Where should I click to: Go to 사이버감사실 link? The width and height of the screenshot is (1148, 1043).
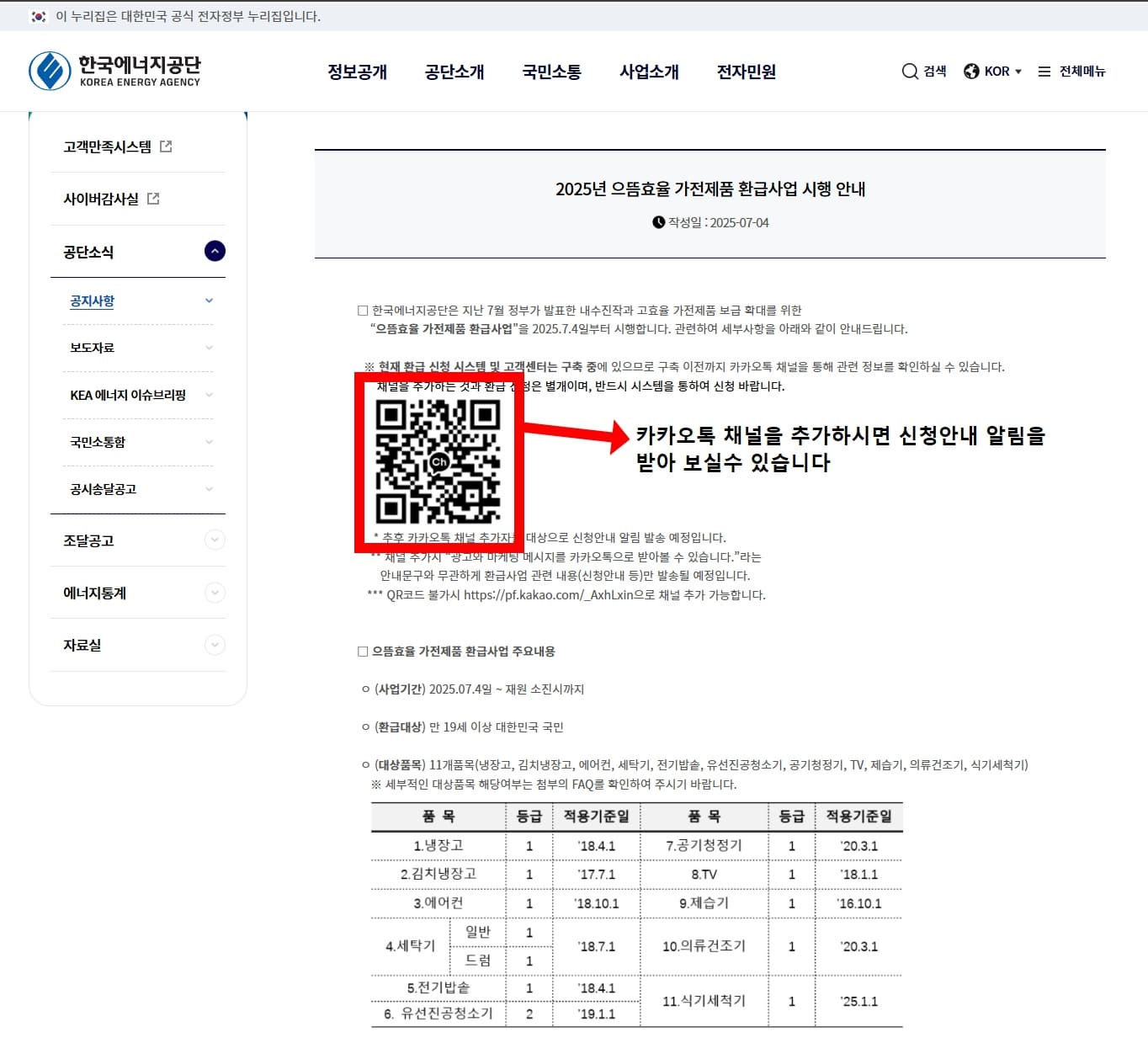pos(101,199)
